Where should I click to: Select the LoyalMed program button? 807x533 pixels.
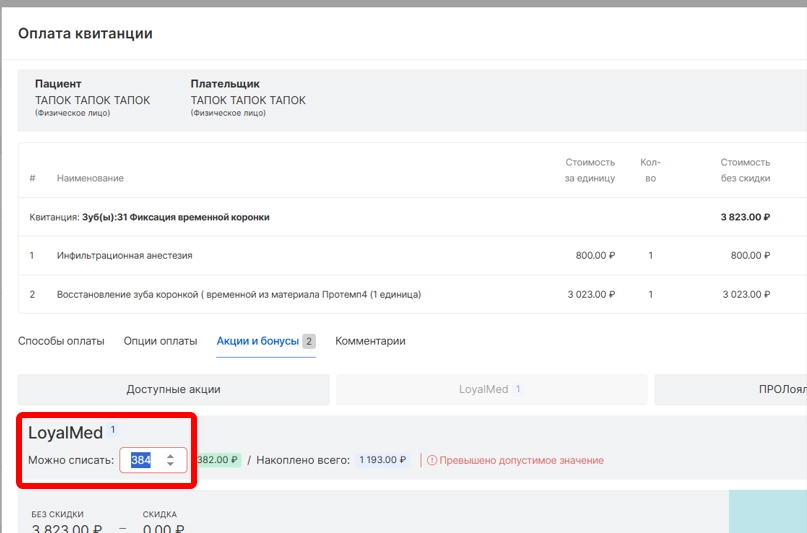pos(490,389)
